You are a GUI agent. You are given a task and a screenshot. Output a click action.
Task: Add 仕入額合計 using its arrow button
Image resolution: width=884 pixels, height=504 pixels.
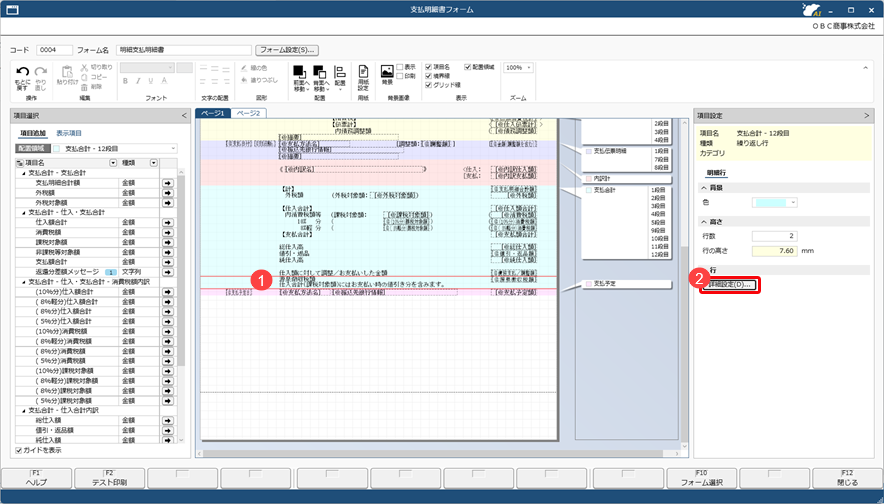click(x=168, y=222)
